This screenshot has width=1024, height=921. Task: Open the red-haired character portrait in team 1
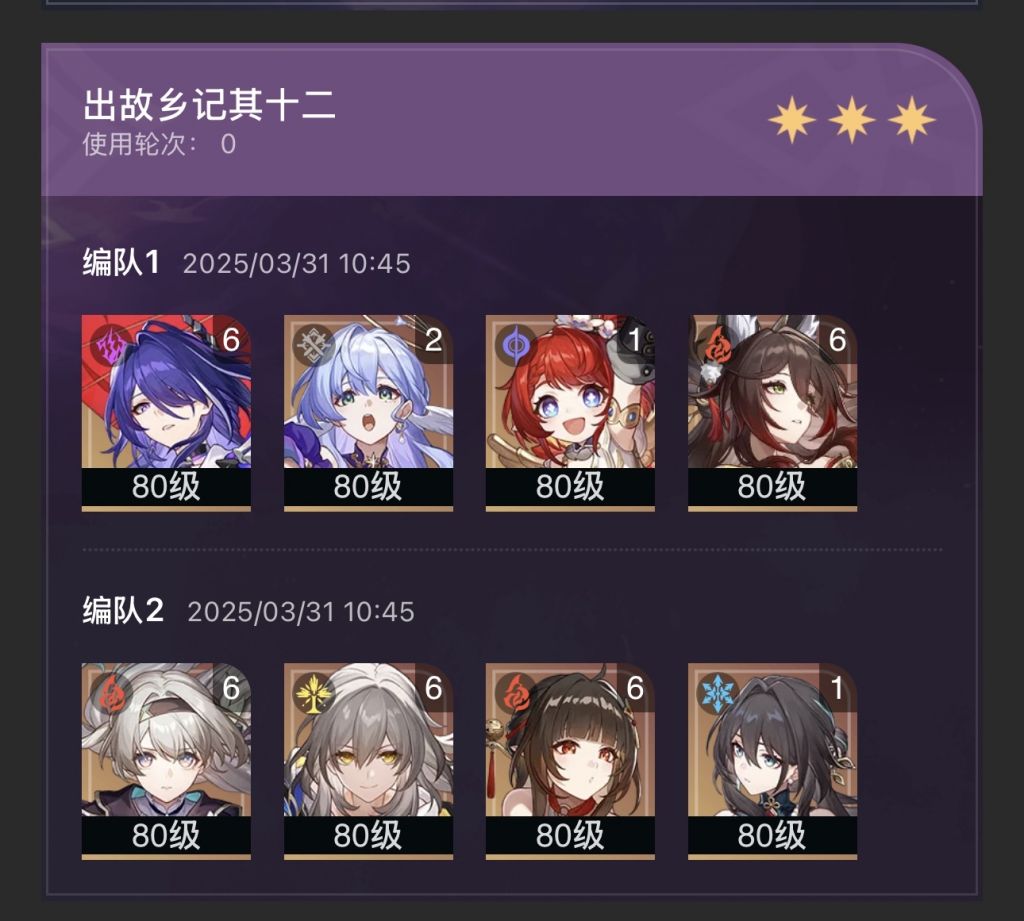(x=570, y=412)
